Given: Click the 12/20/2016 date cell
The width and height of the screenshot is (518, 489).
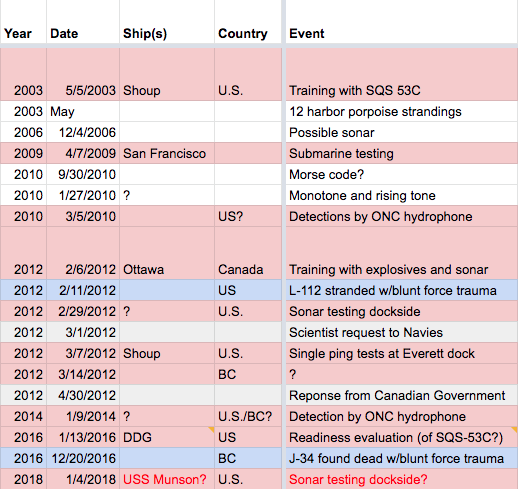Looking at the screenshot, I should click(83, 458).
